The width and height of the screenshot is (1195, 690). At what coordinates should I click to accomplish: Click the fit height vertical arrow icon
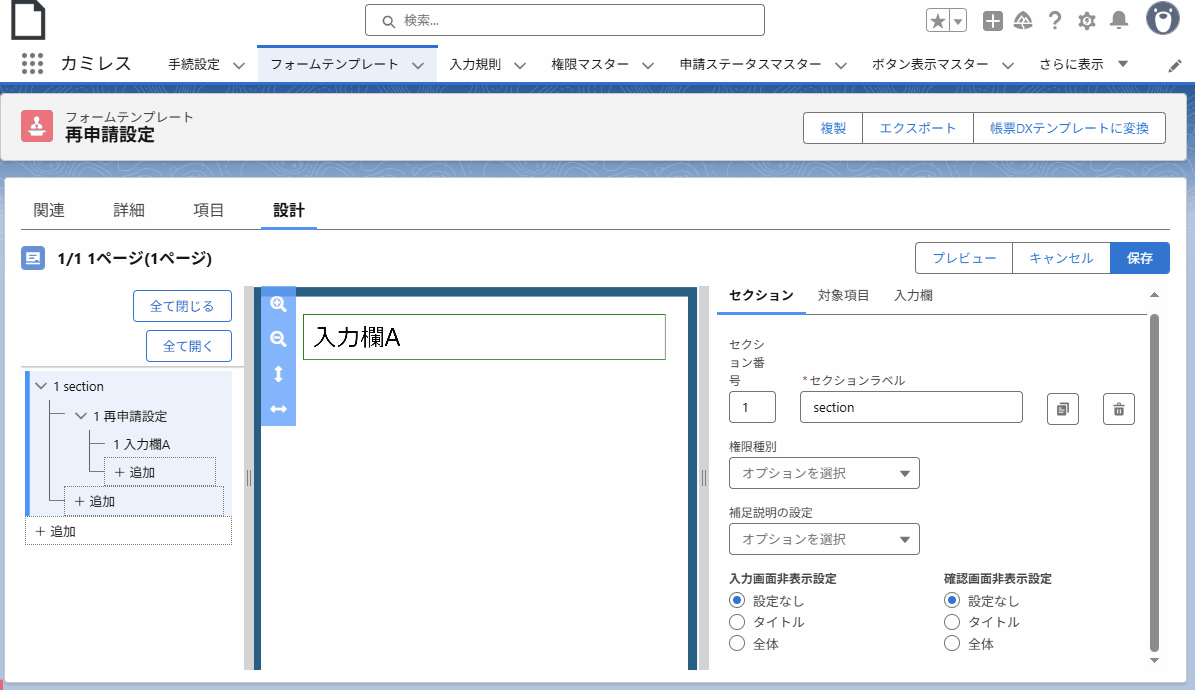coord(278,374)
